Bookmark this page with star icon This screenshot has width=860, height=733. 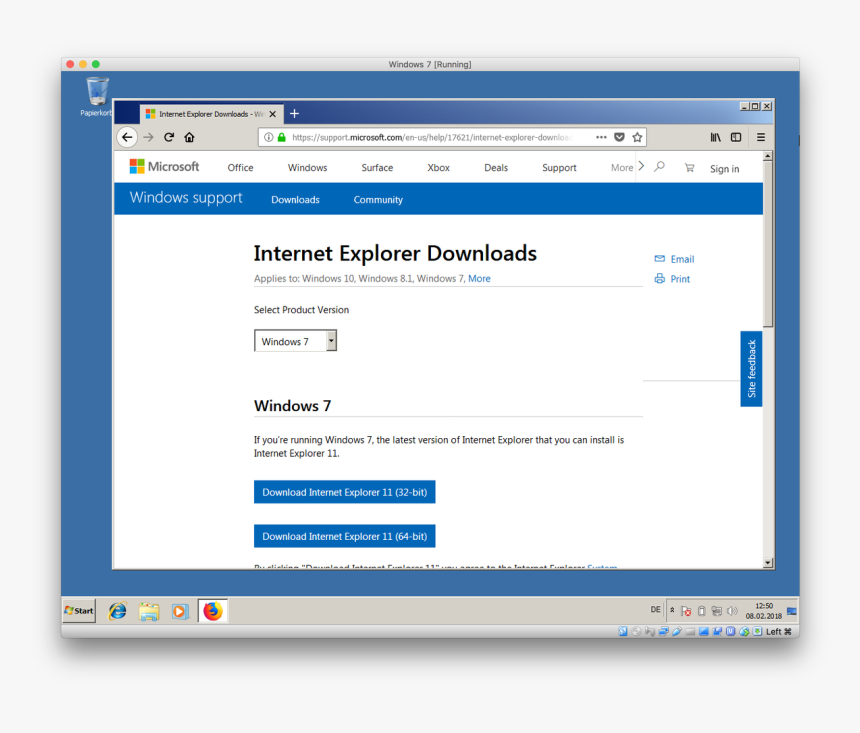pos(637,137)
